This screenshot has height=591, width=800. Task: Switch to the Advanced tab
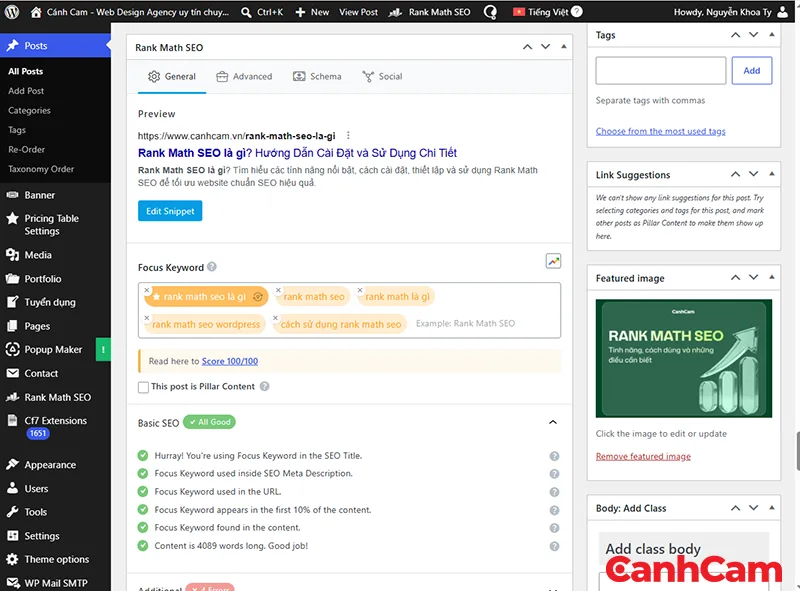coord(244,77)
